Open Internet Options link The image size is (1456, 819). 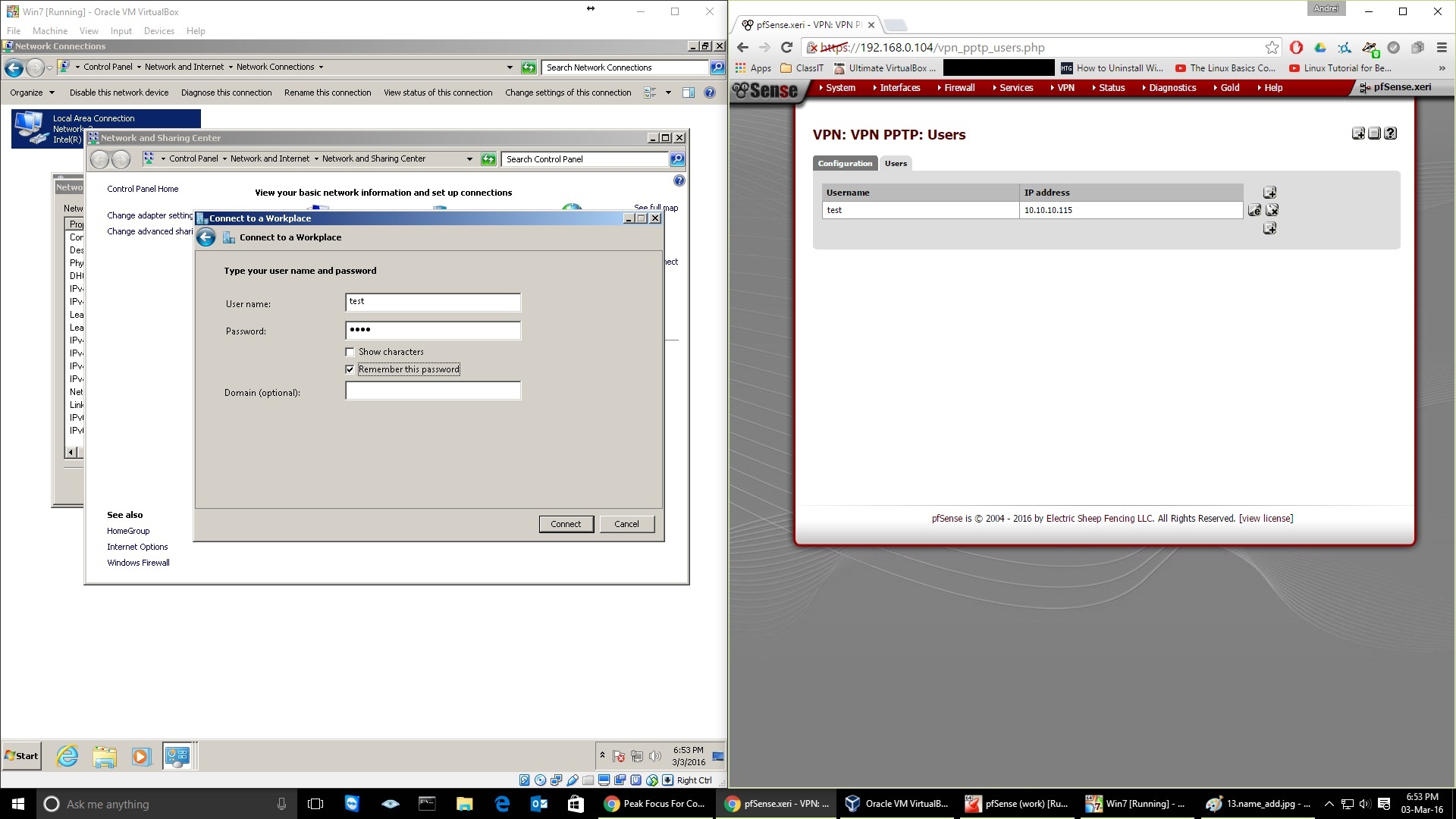(137, 547)
